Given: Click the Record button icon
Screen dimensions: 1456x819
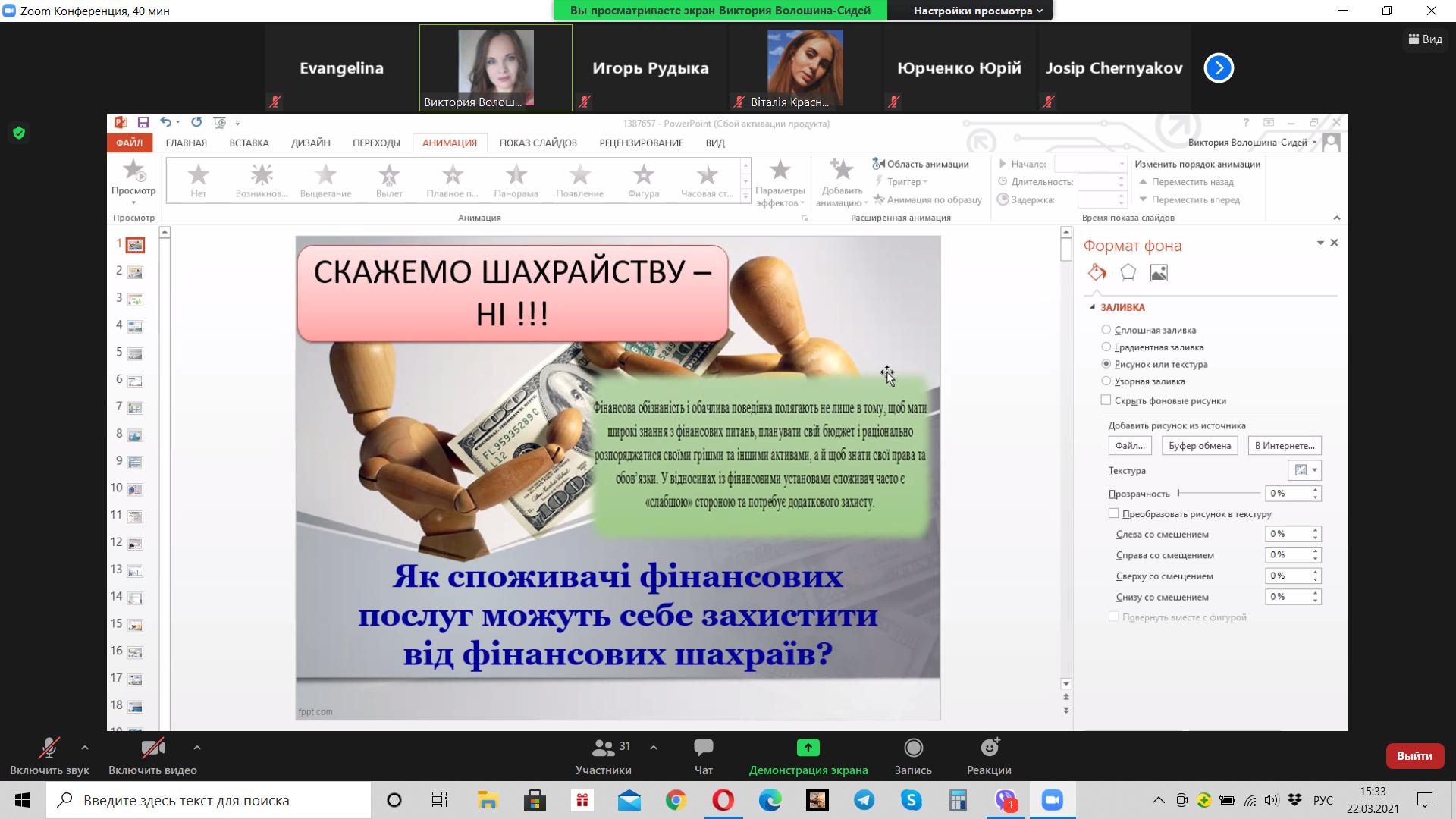Looking at the screenshot, I should pos(913,748).
